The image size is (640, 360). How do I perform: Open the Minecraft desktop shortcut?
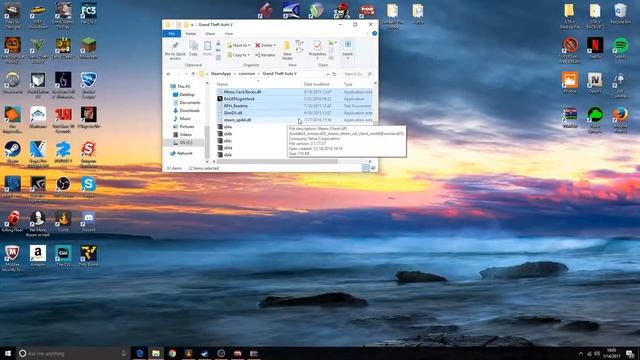88,48
